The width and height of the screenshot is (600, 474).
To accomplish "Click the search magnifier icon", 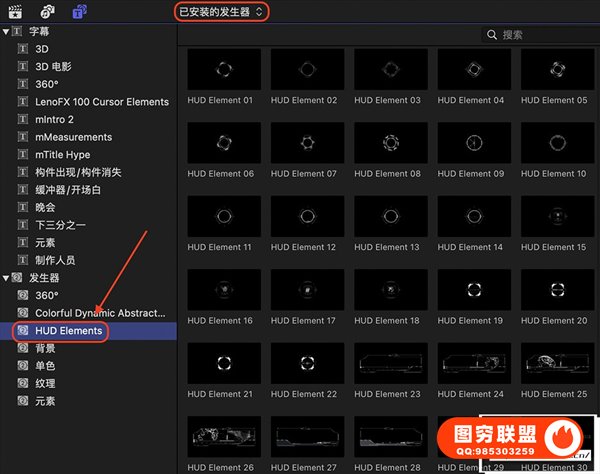I will (x=491, y=35).
